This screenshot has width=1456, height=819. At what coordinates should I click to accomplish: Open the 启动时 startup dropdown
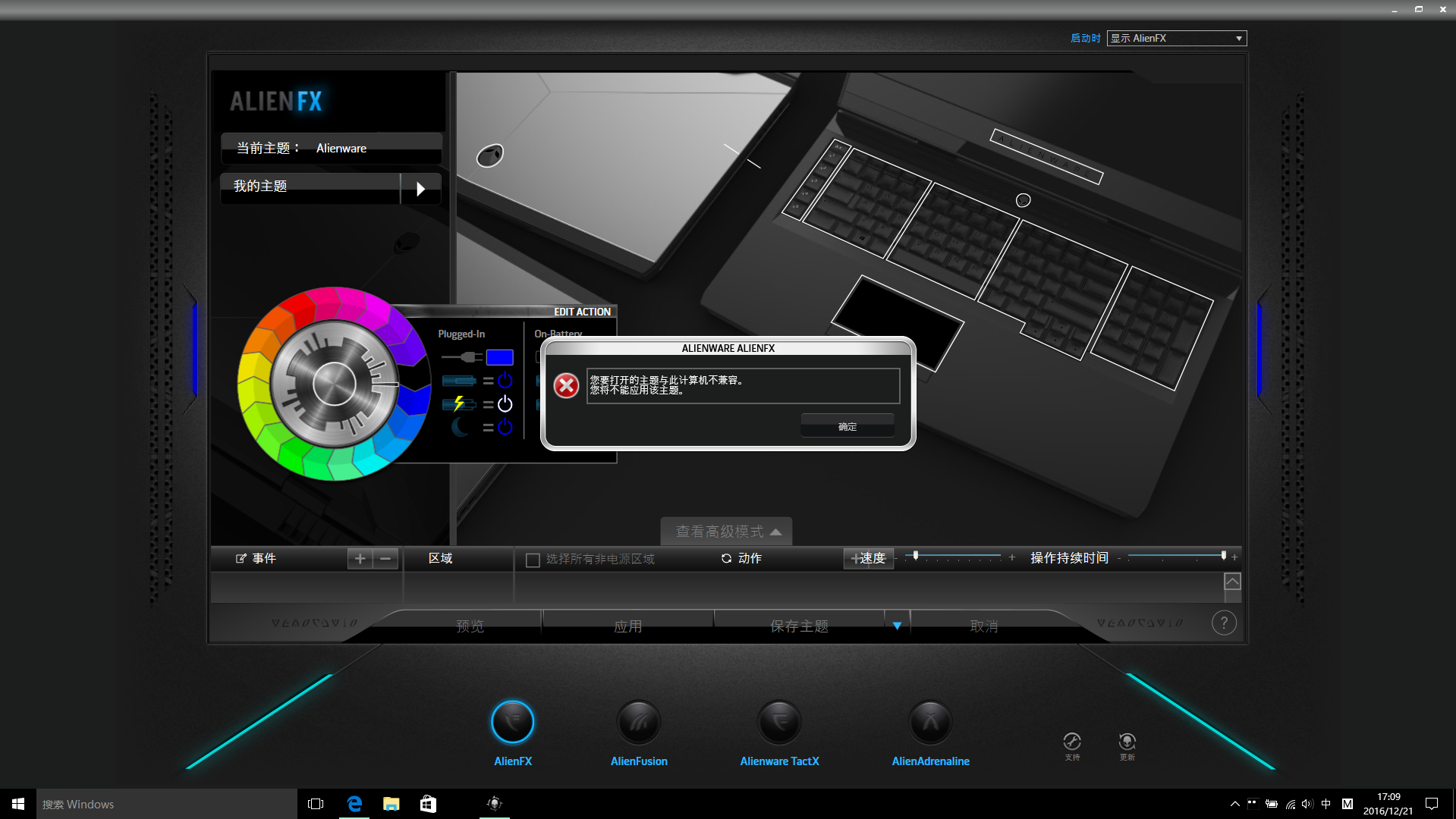pos(1177,38)
